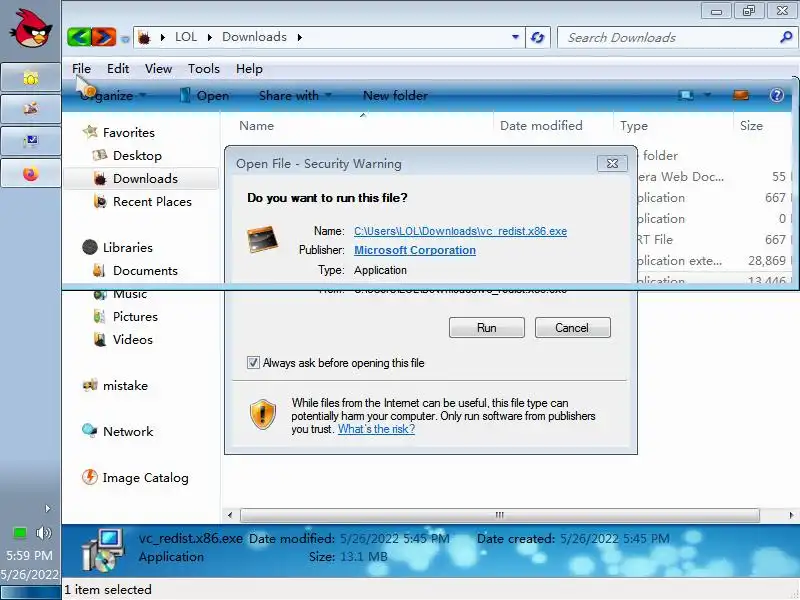
Task: Click the orange Forward navigation arrow
Action: 104,37
